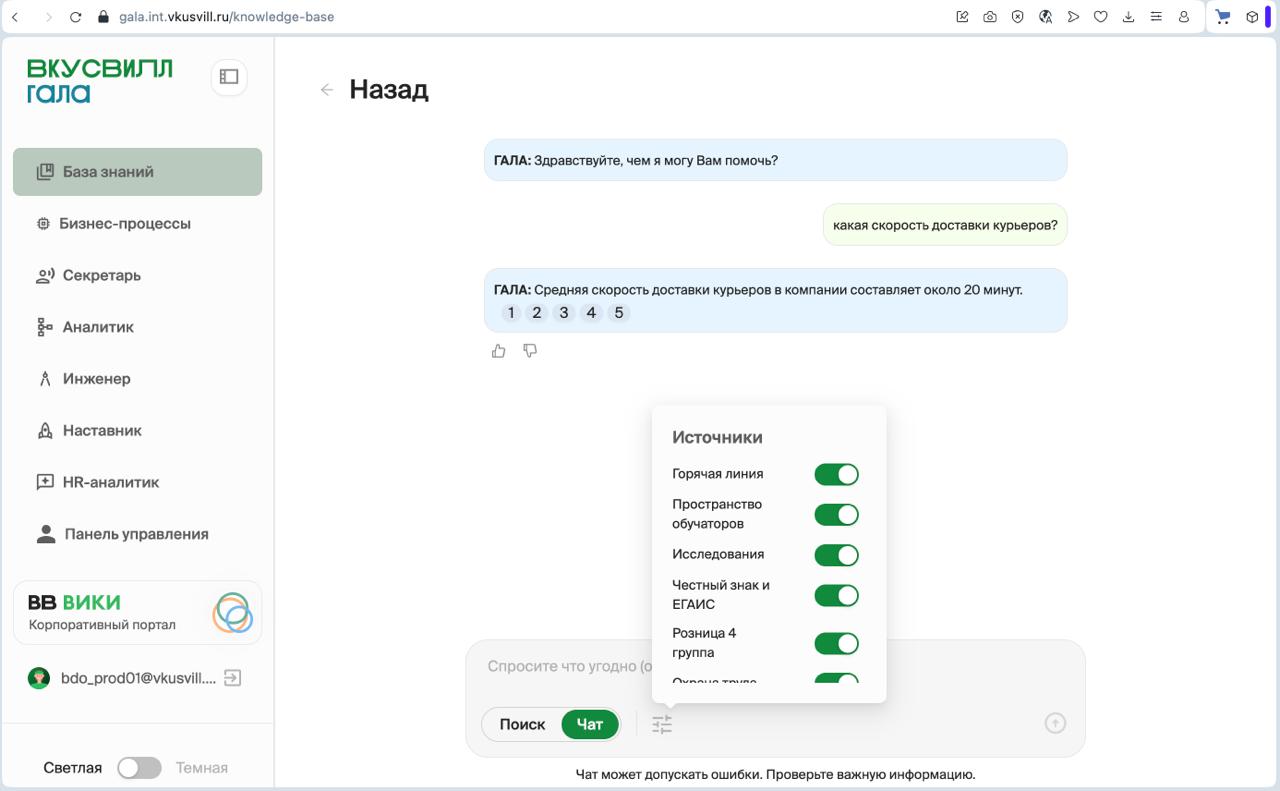The width and height of the screenshot is (1280, 791).
Task: Click the thumbs down feedback icon
Action: 530,351
